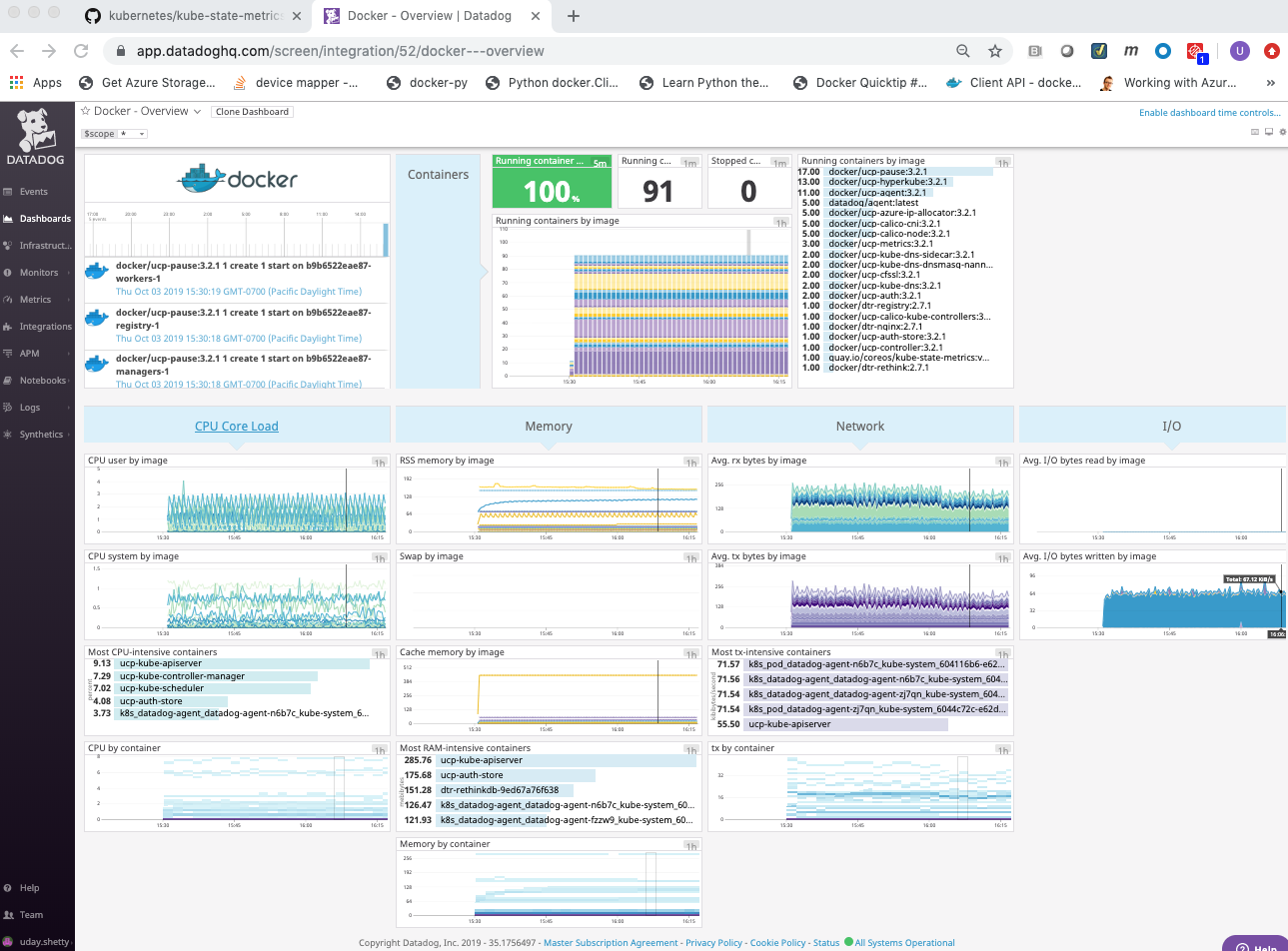
Task: Click the grey sphere extension icon
Action: (1067, 51)
